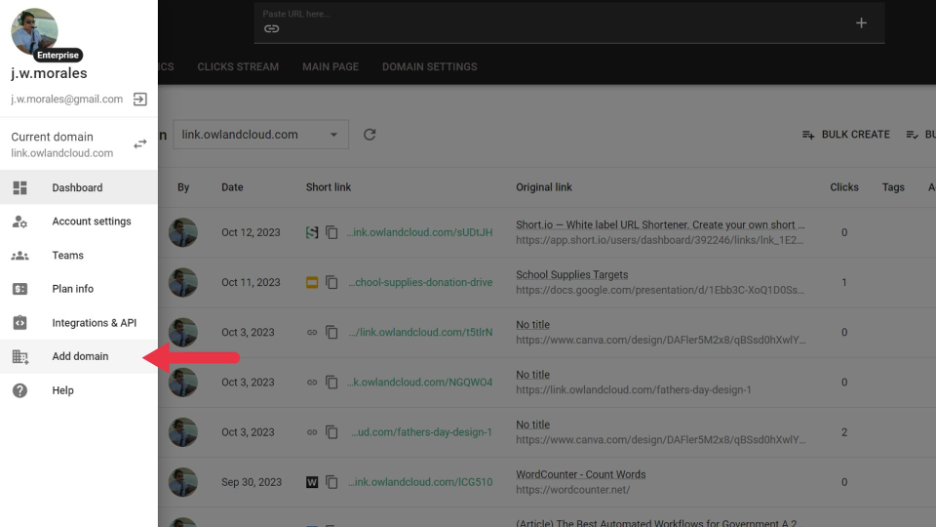Open the link.owlandcloud.com domain dropdown
Viewport: 936px width, 528px height.
[x=261, y=135]
